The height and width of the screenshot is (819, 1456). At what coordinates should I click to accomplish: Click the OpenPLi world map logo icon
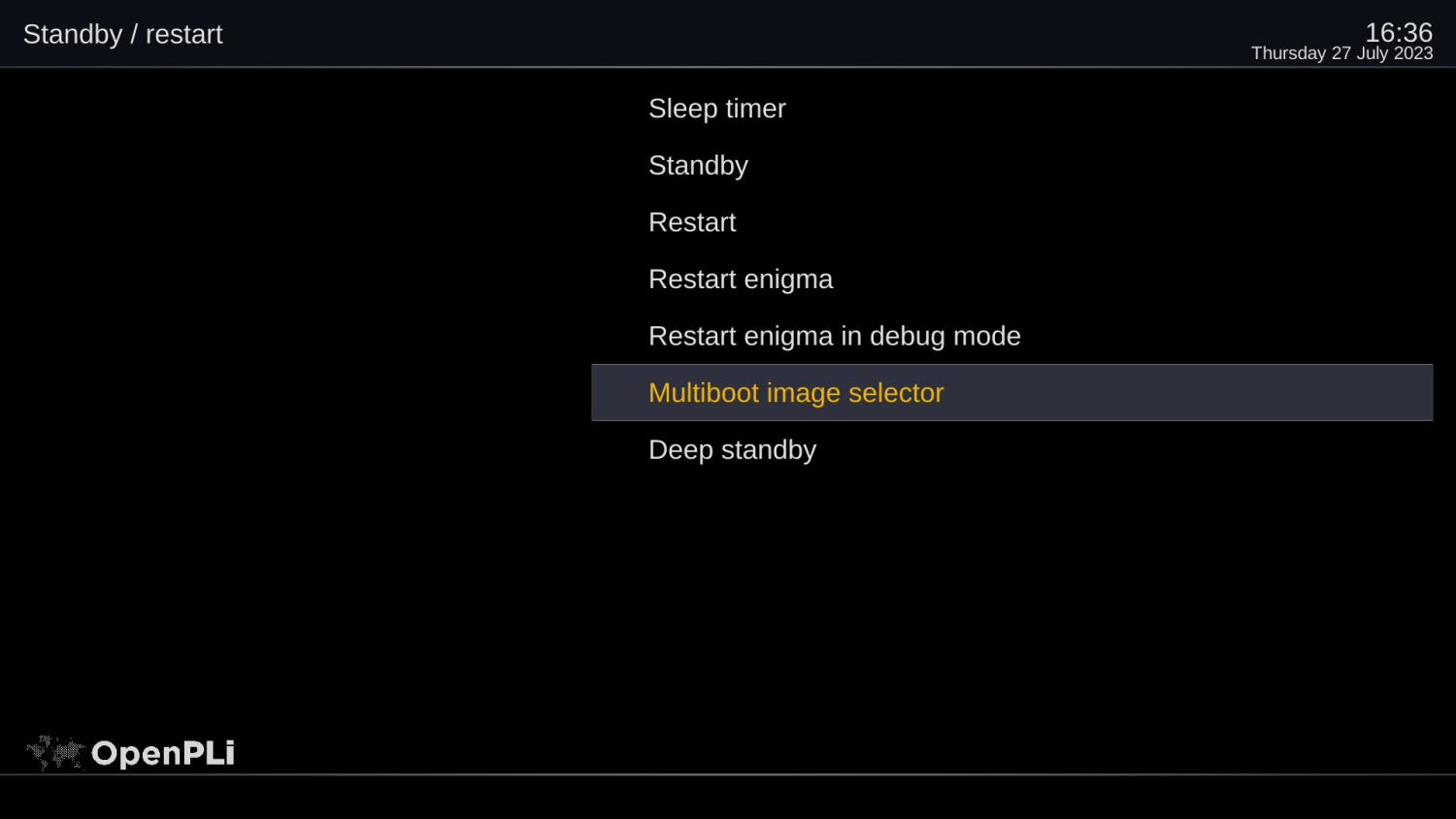[x=55, y=753]
